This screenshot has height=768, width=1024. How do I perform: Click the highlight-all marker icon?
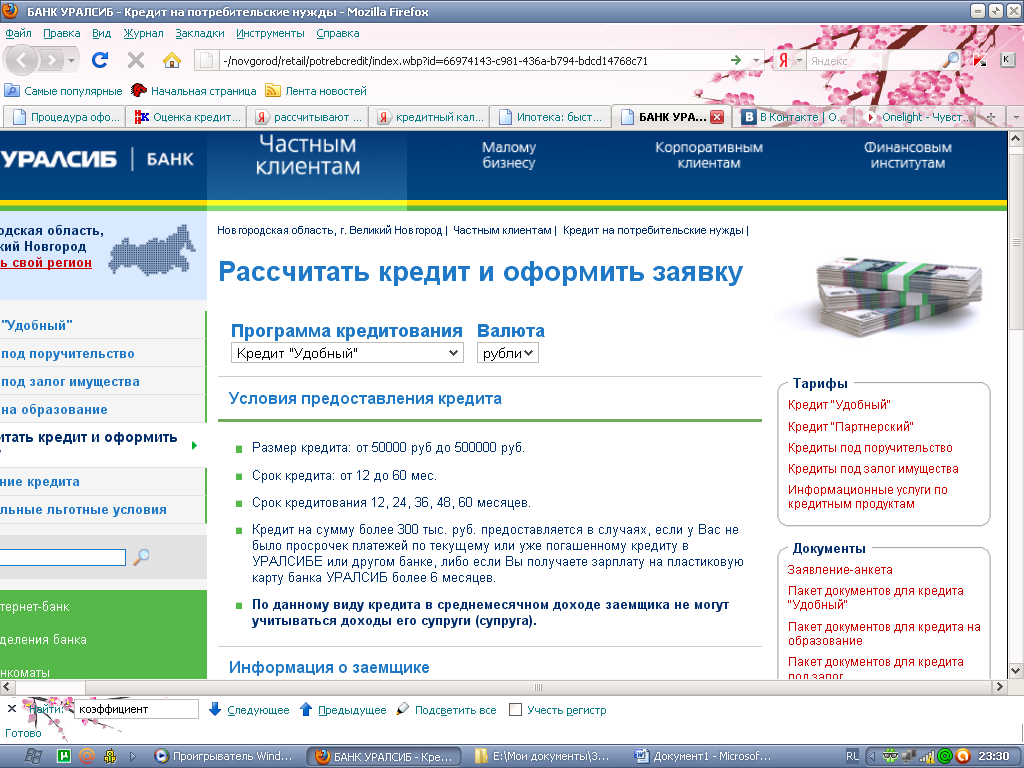403,709
